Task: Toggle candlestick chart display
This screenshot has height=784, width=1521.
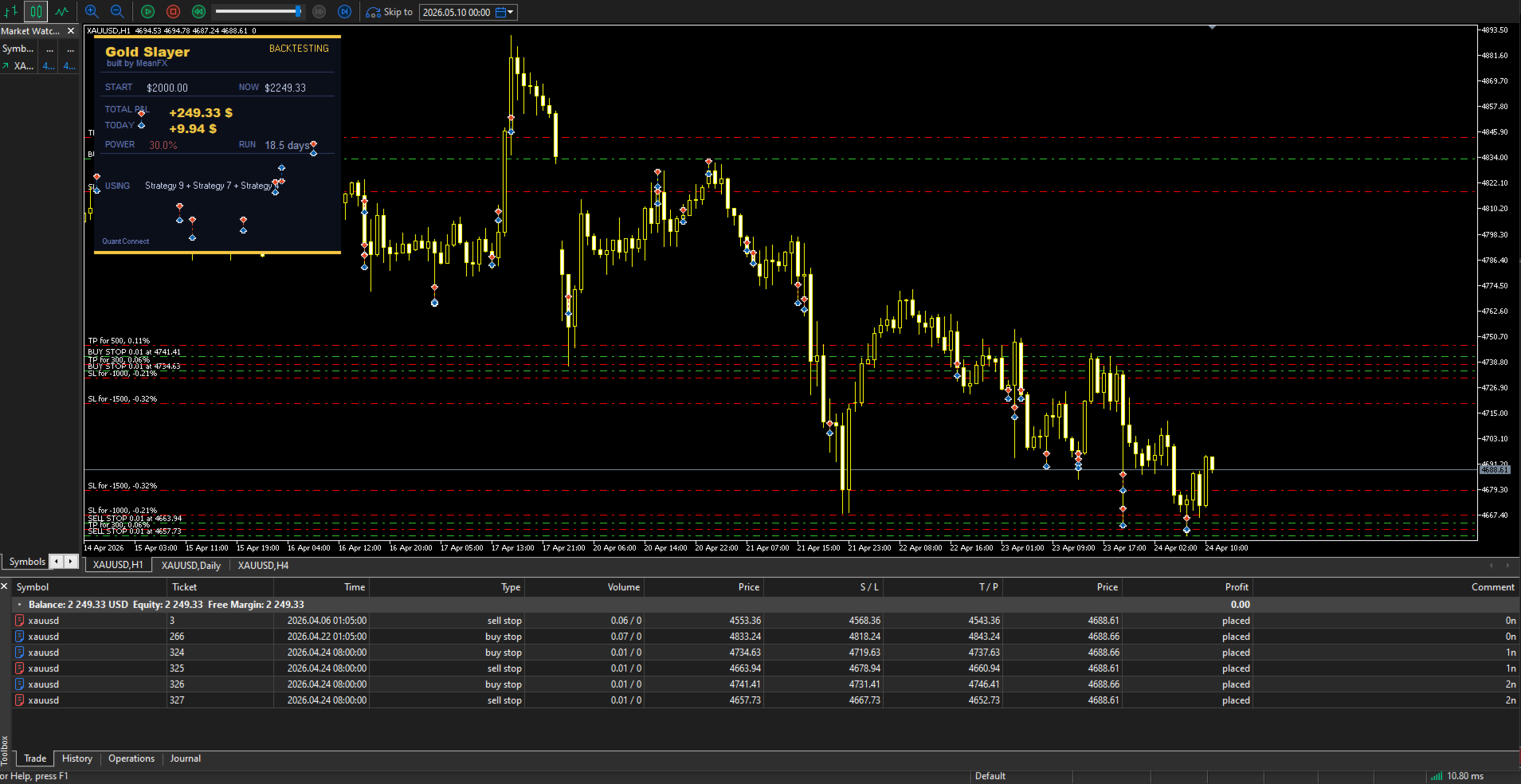Action: pos(36,11)
